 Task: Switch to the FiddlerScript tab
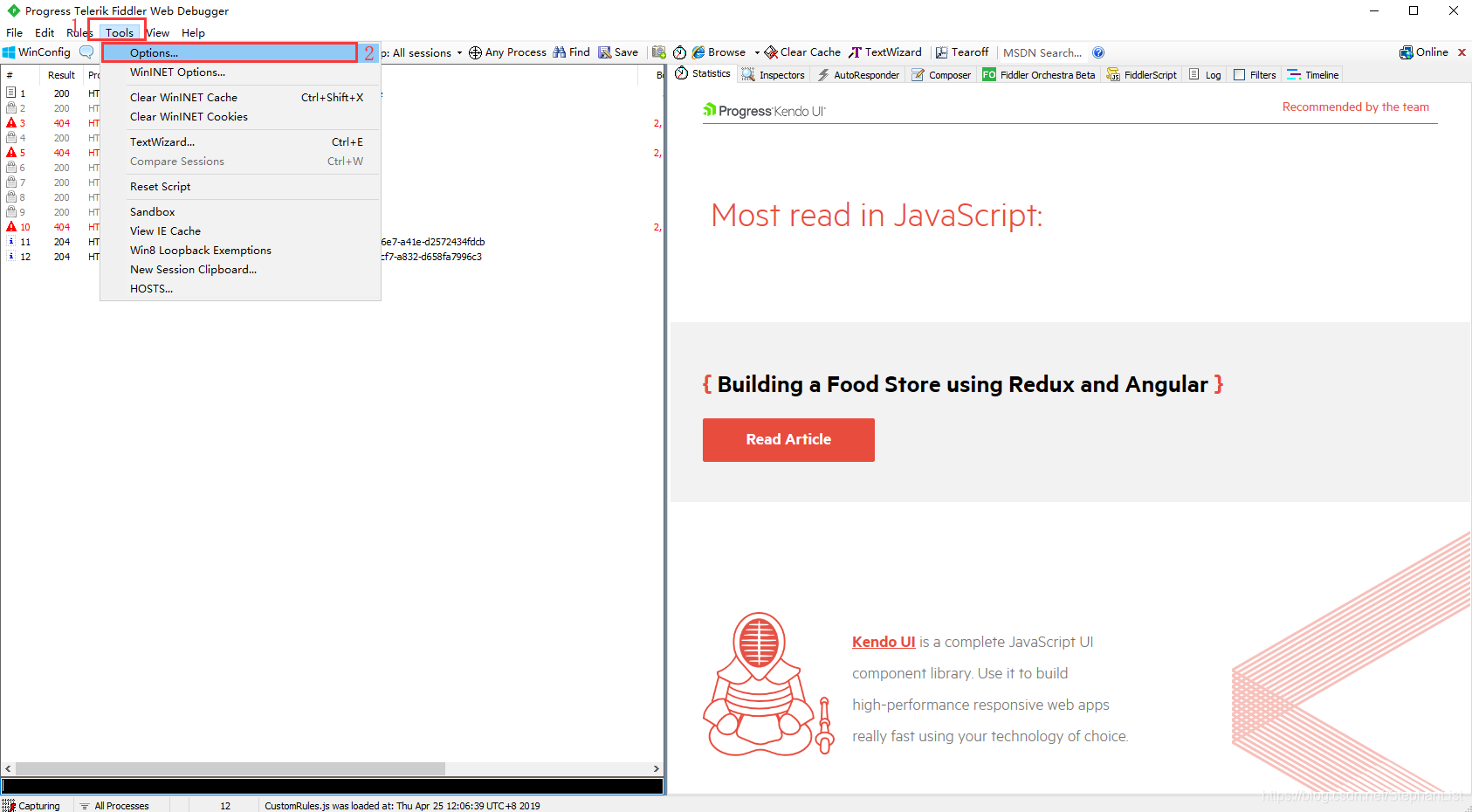pyautogui.click(x=1142, y=75)
